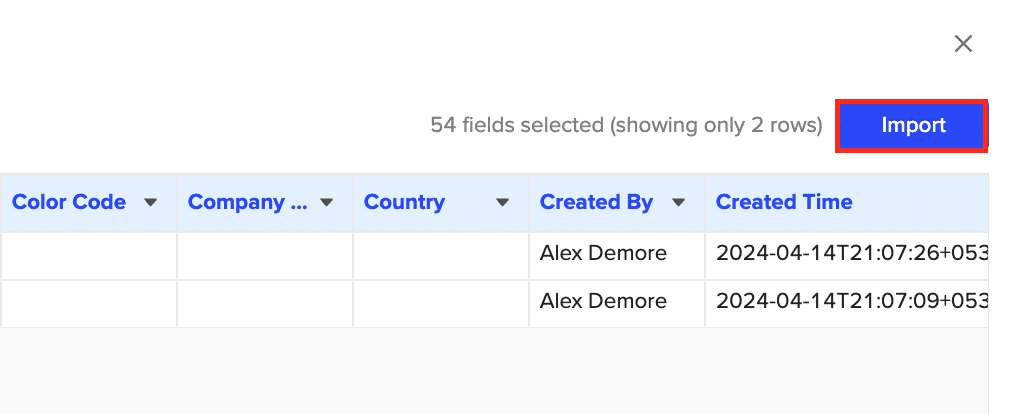Expand the Company column dropdown arrow

[x=326, y=202]
